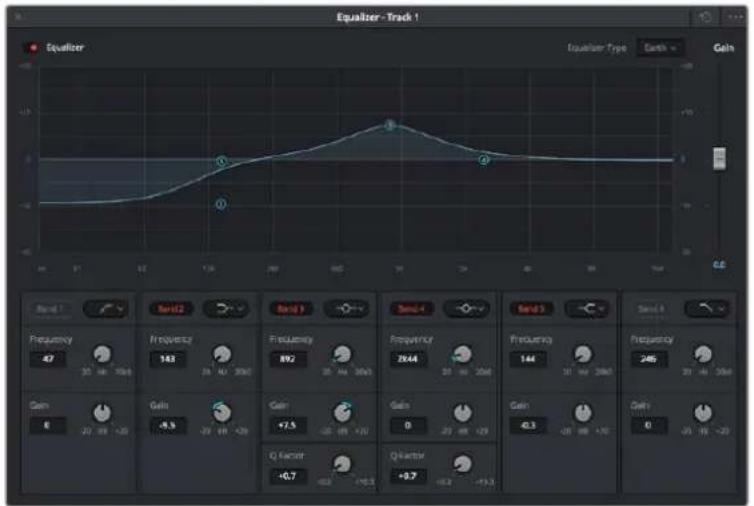Click the Band 2 Frequency knob
The height and width of the screenshot is (506, 754).
tap(222, 354)
